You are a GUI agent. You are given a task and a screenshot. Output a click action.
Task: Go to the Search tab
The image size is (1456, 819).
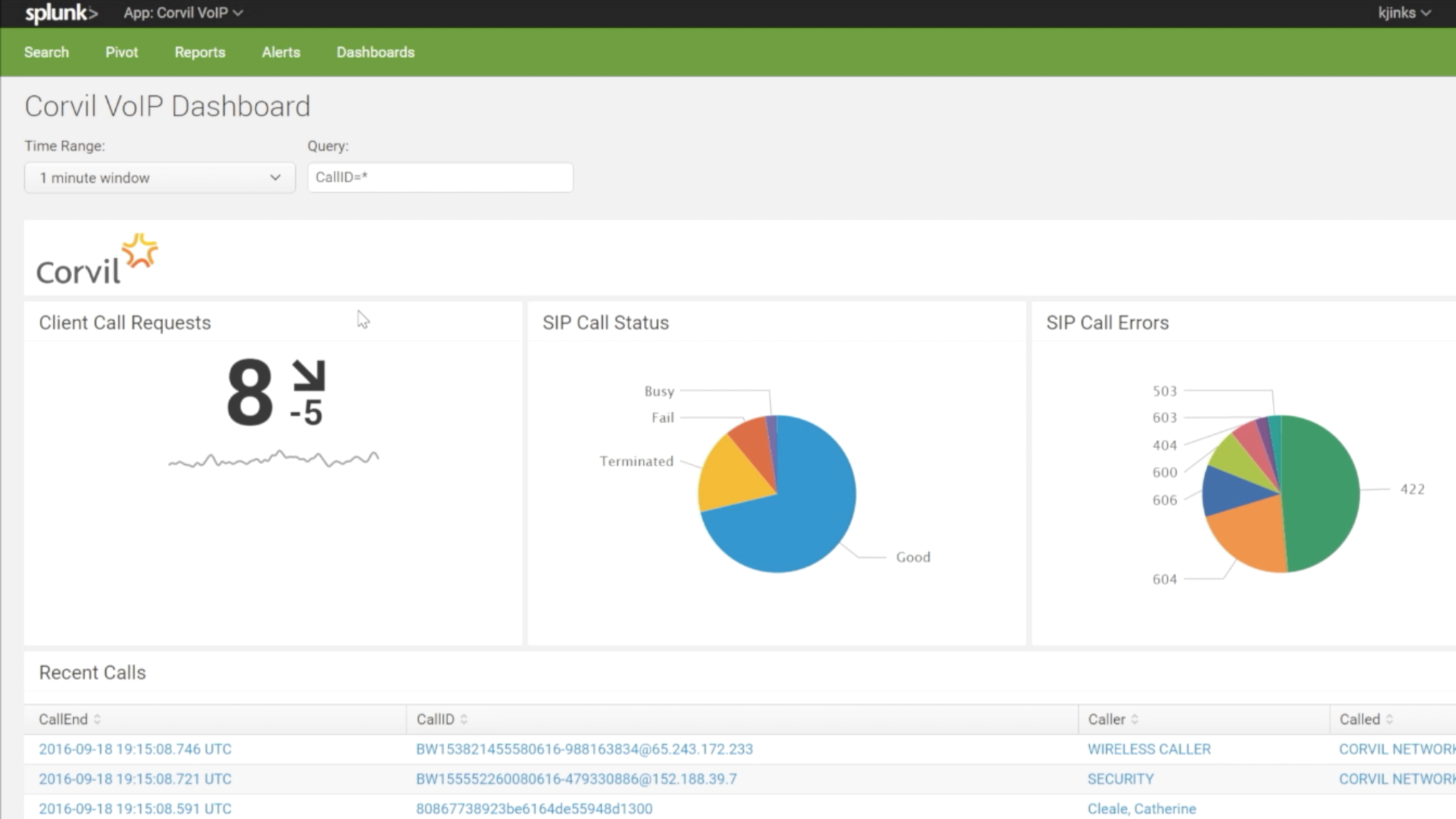(47, 52)
